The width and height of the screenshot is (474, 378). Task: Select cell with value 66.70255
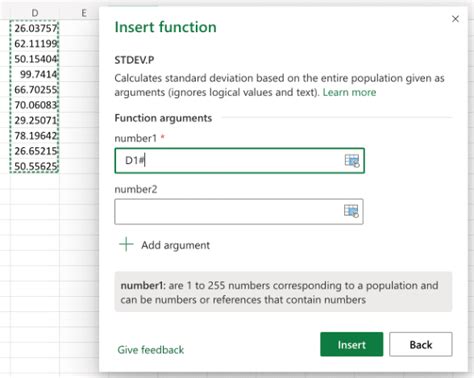[x=35, y=90]
